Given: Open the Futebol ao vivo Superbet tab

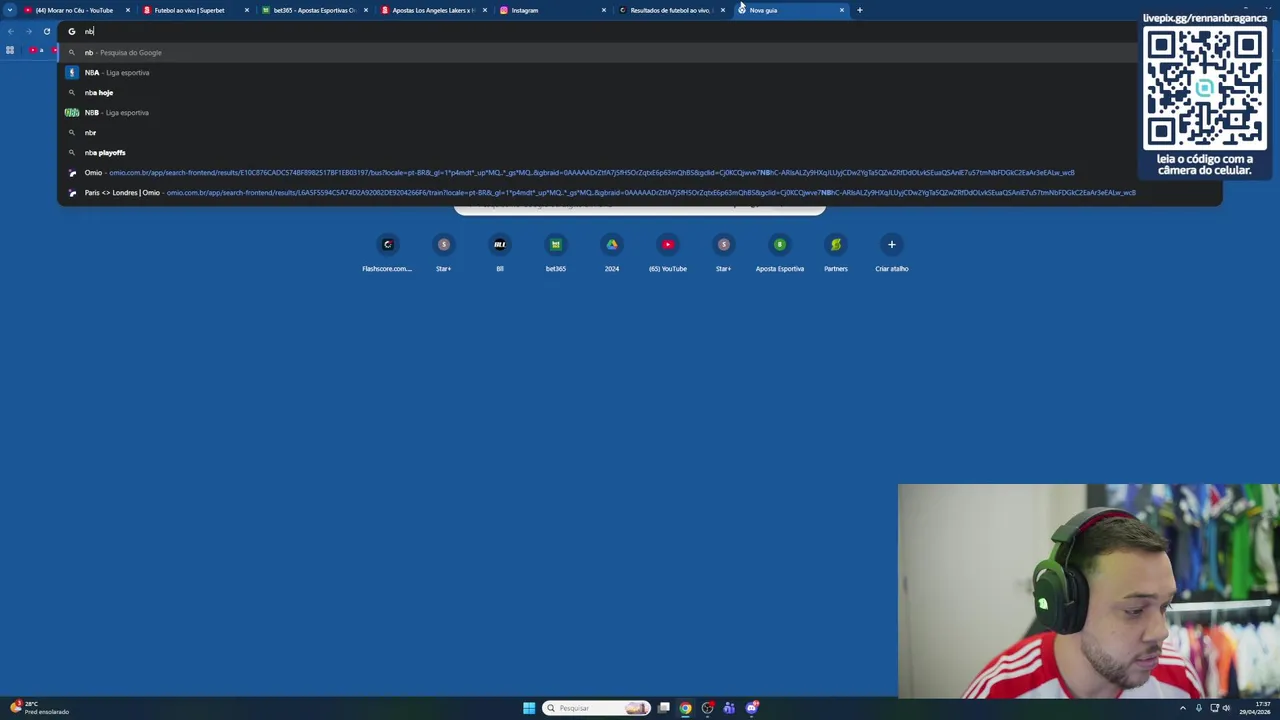Looking at the screenshot, I should point(195,10).
